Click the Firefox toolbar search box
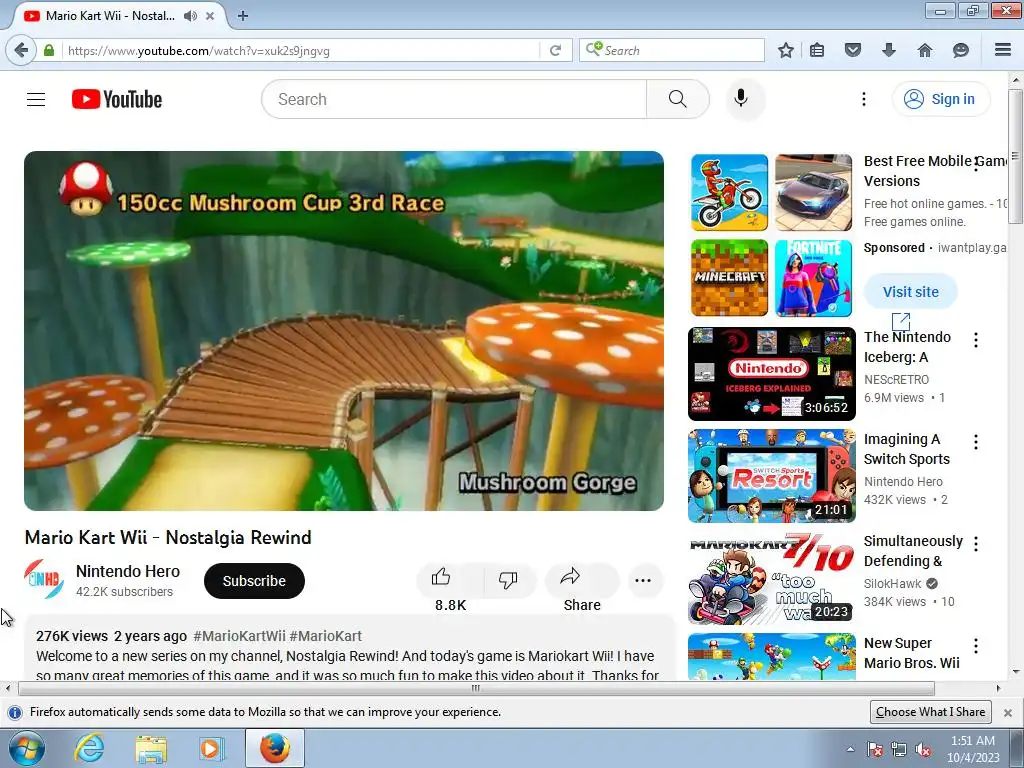The width and height of the screenshot is (1024, 768). click(671, 50)
